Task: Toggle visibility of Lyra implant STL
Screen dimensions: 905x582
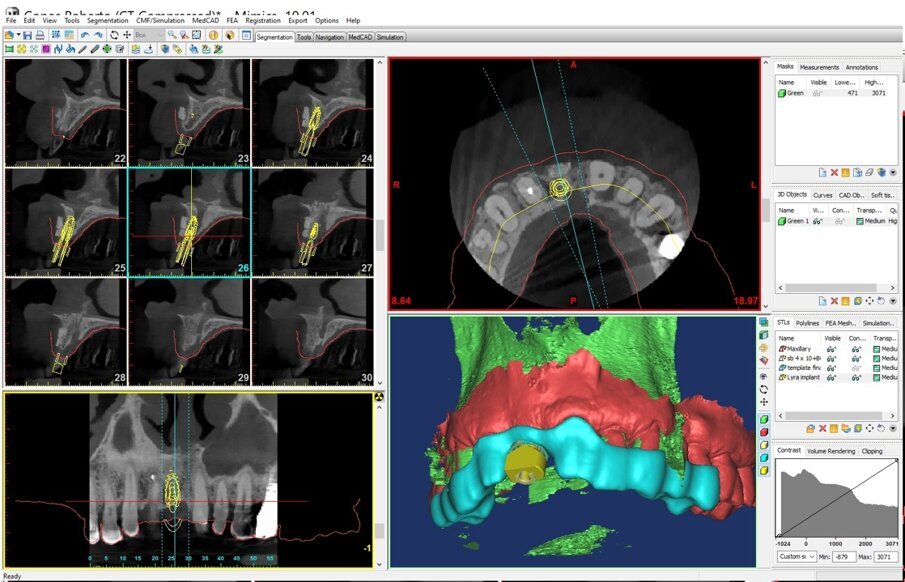Action: tap(831, 377)
